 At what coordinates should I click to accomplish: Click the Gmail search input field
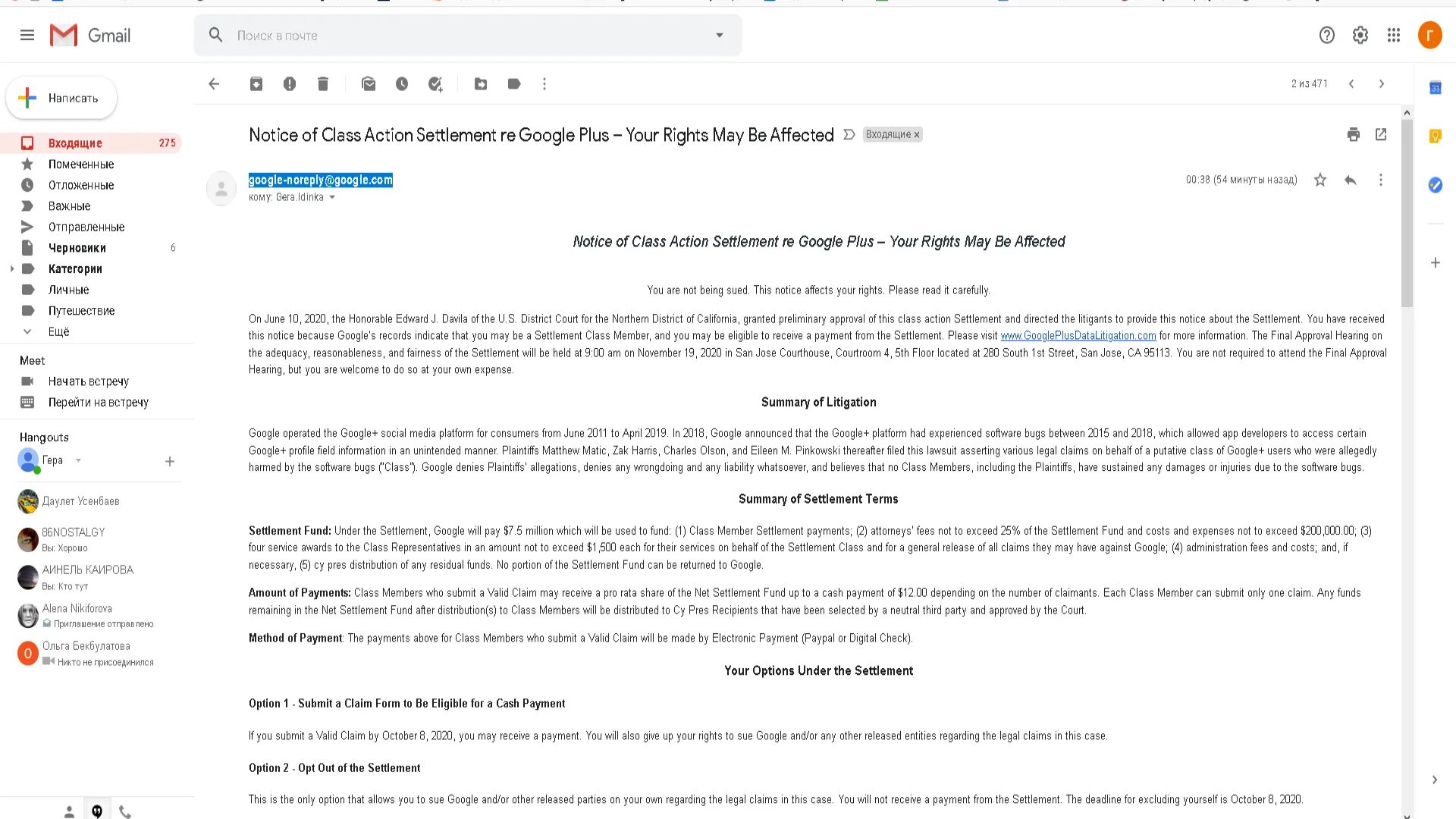point(468,35)
